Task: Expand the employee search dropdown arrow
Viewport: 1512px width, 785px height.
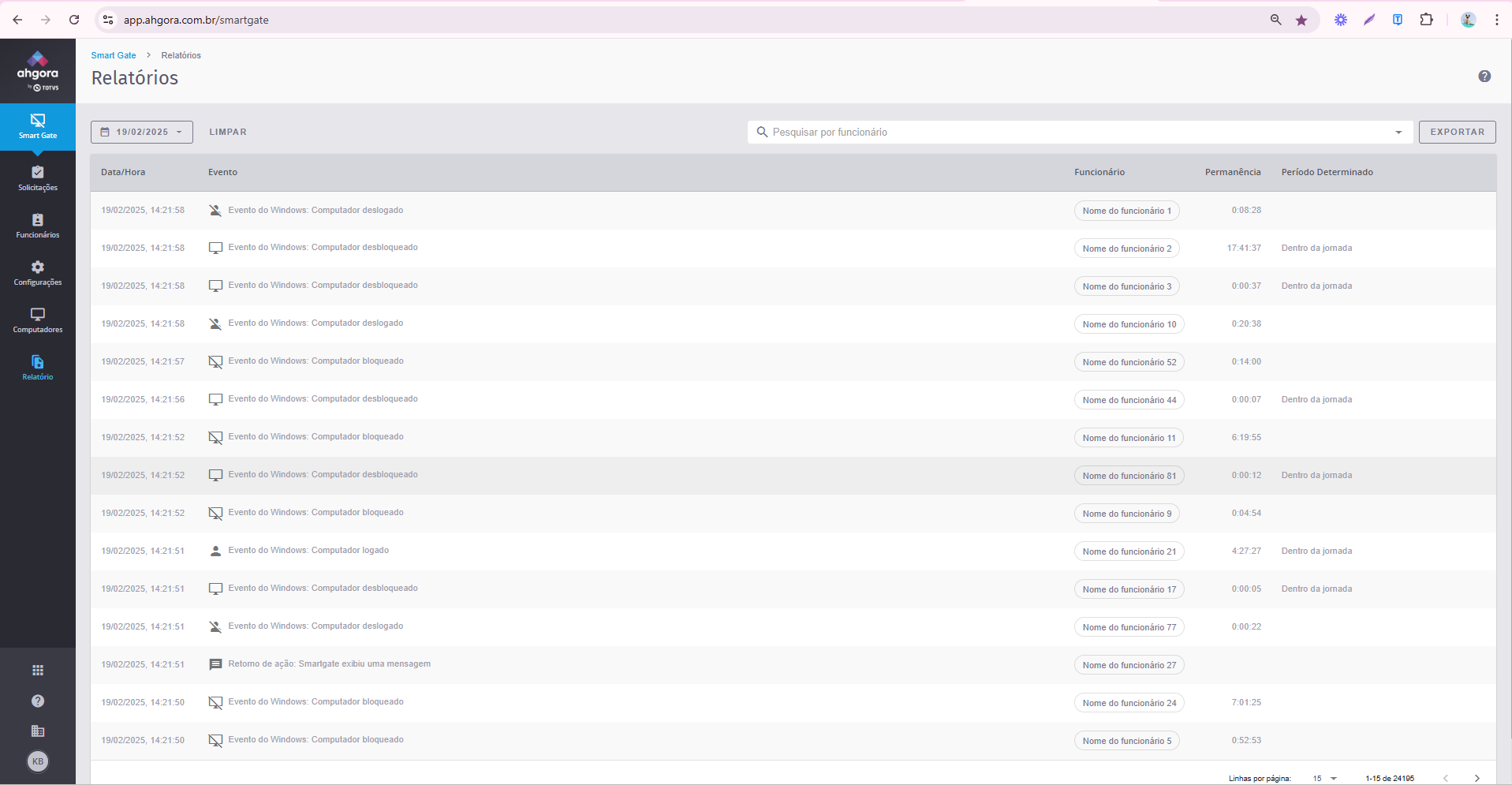Action: 1398,133
